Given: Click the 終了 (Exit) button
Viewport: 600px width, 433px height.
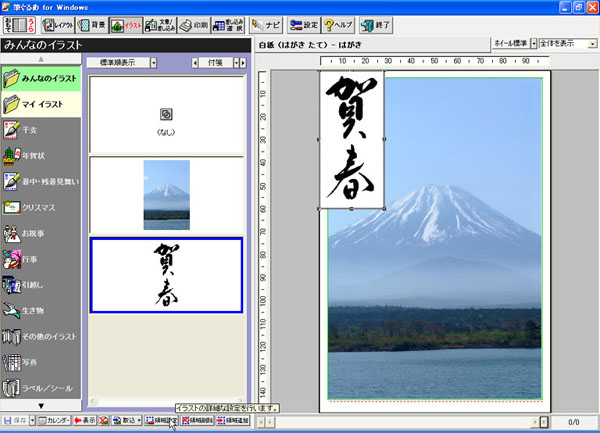Looking at the screenshot, I should 376,25.
